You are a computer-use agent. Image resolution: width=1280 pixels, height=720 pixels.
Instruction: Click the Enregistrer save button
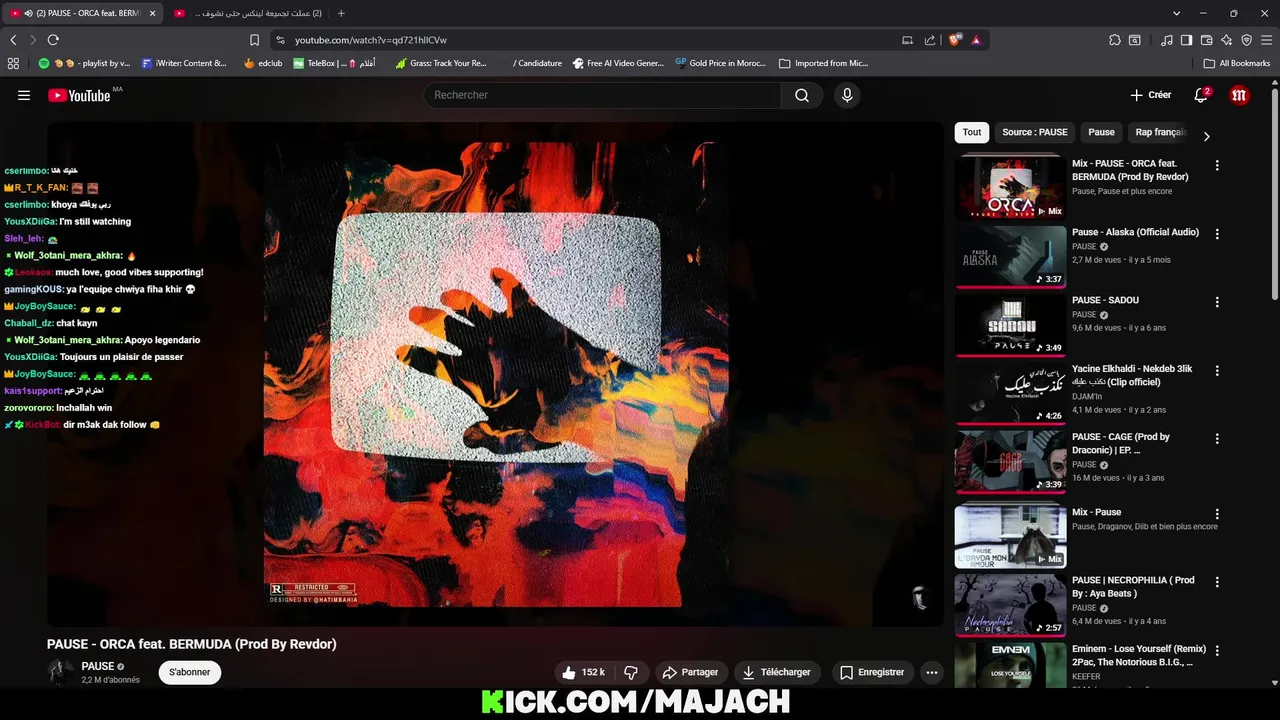872,672
